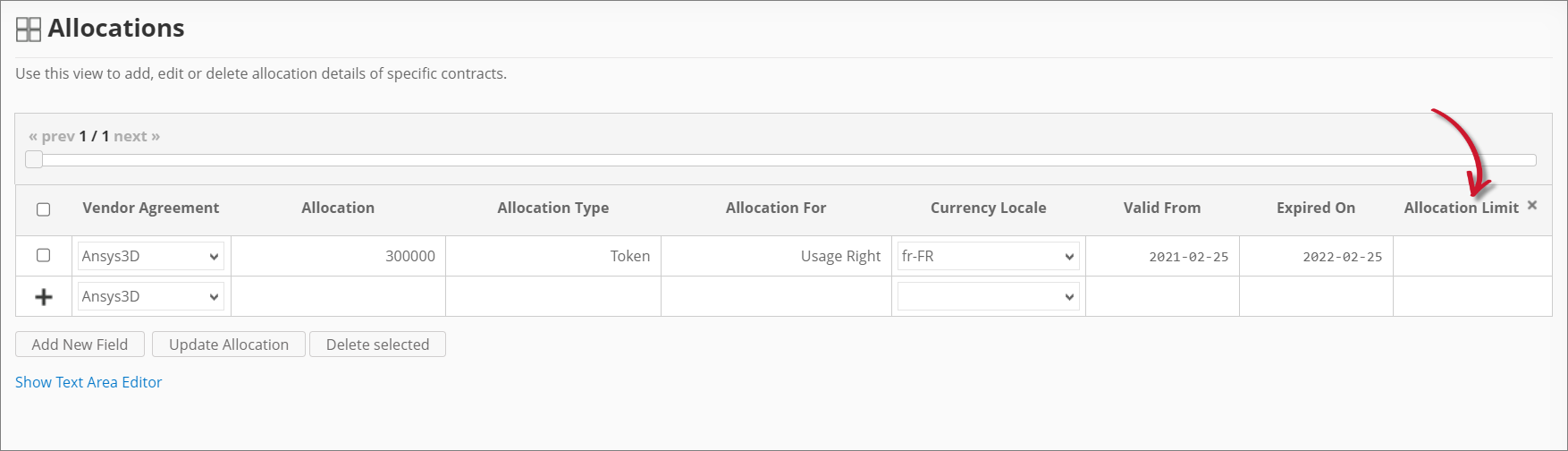Go to next page with next »
The width and height of the screenshot is (1568, 451).
137,136
